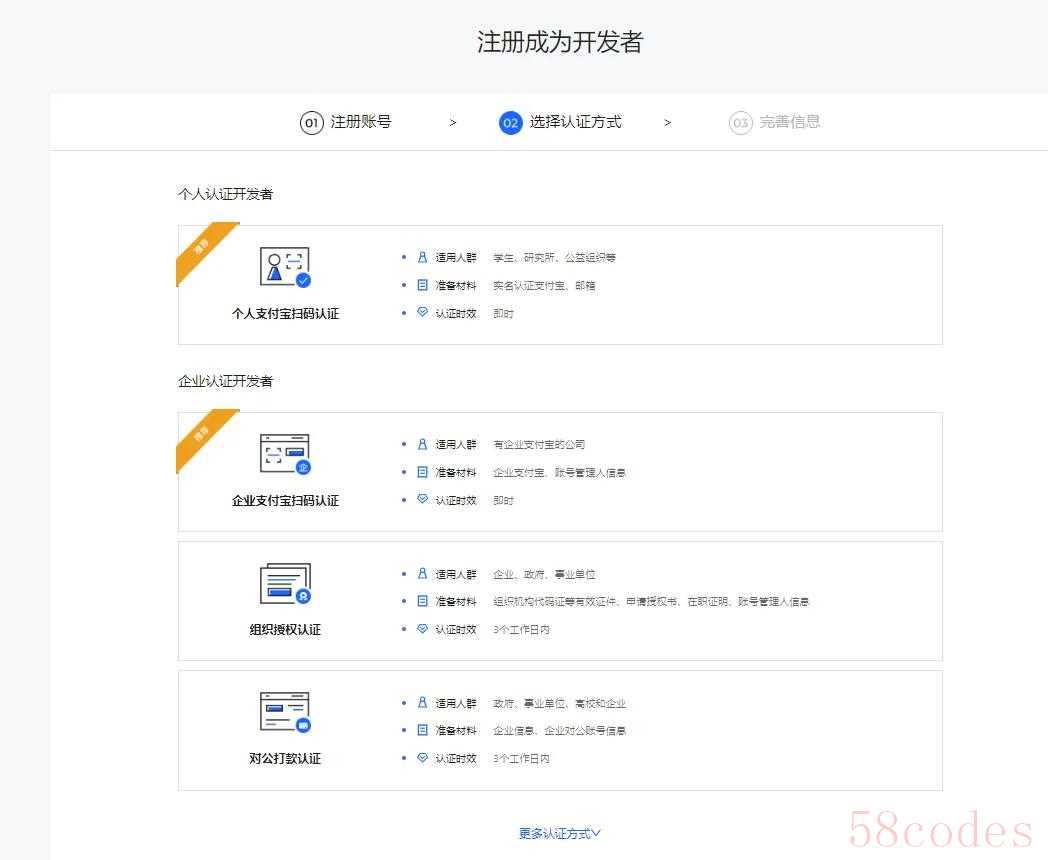This screenshot has width=1048, height=860.
Task: Click the personal Alipay scan verification icon
Action: tap(285, 267)
